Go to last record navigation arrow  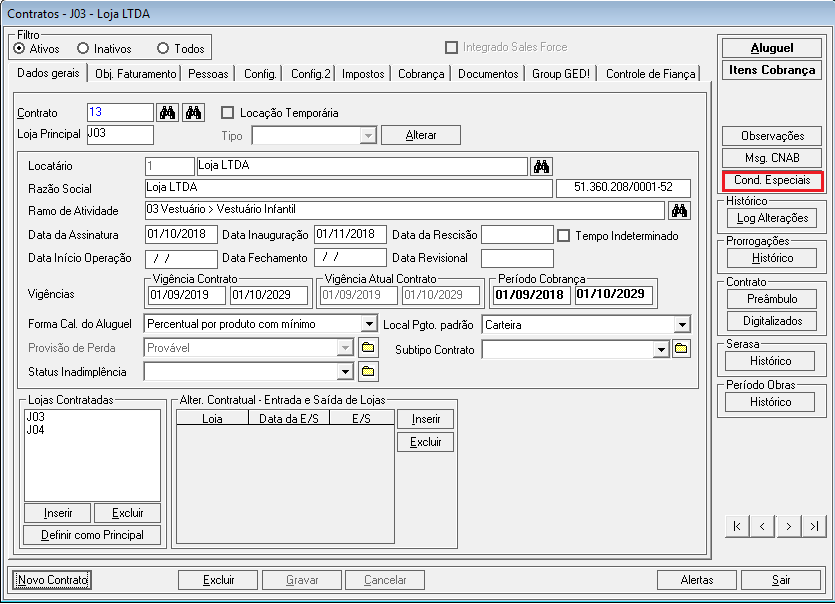[x=814, y=526]
